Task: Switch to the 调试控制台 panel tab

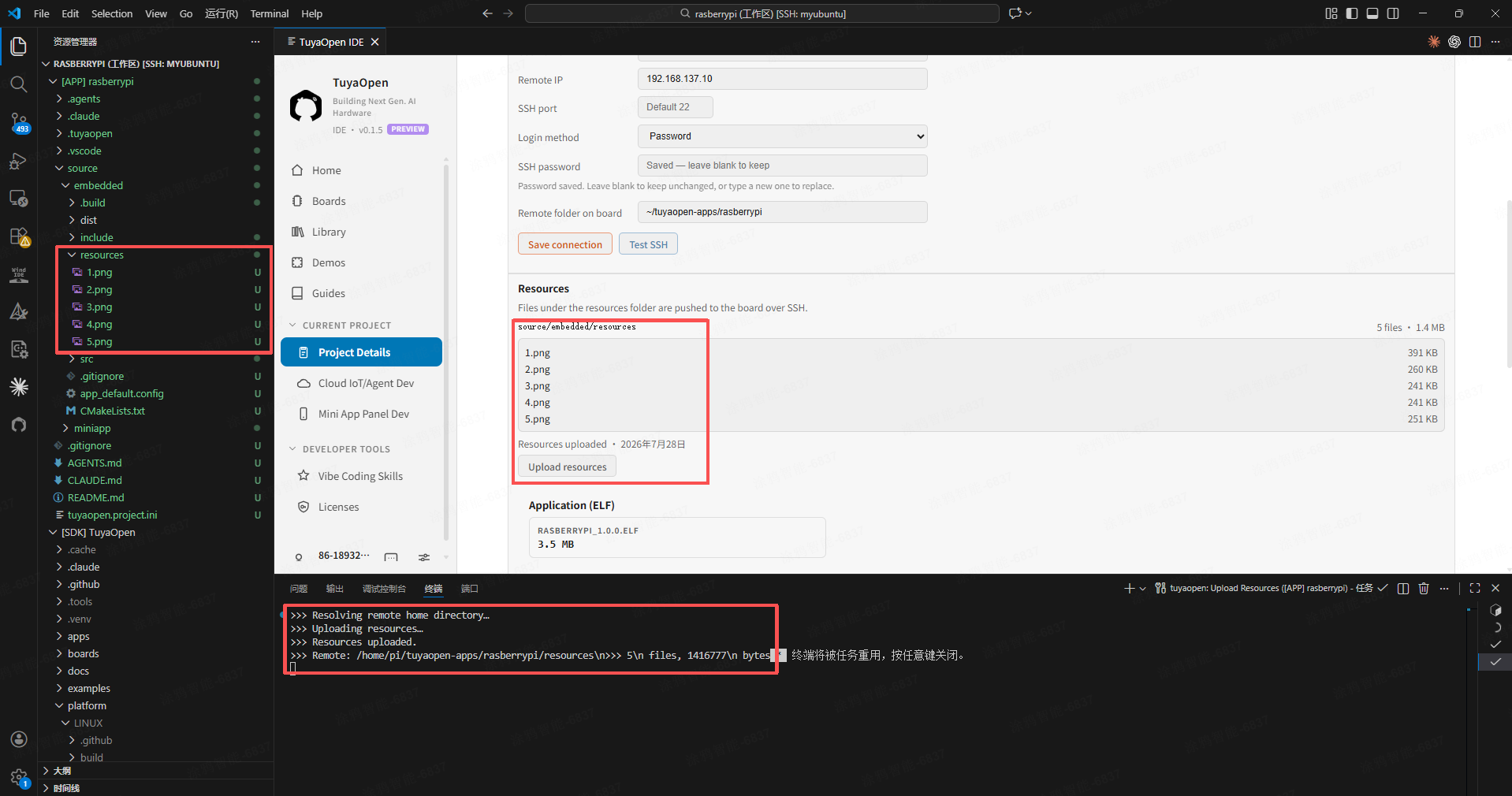Action: point(384,589)
